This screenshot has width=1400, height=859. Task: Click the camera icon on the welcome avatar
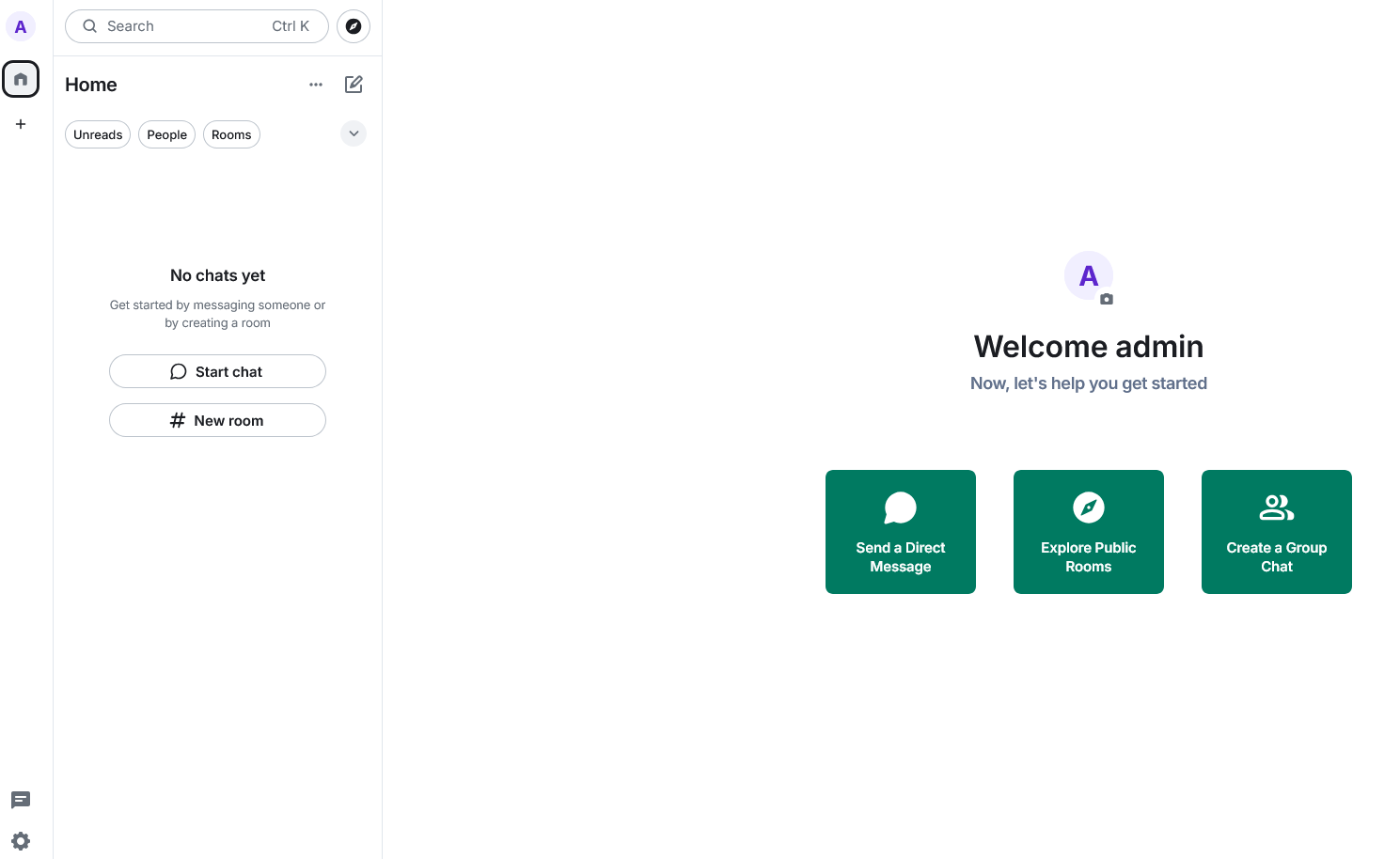1107,299
